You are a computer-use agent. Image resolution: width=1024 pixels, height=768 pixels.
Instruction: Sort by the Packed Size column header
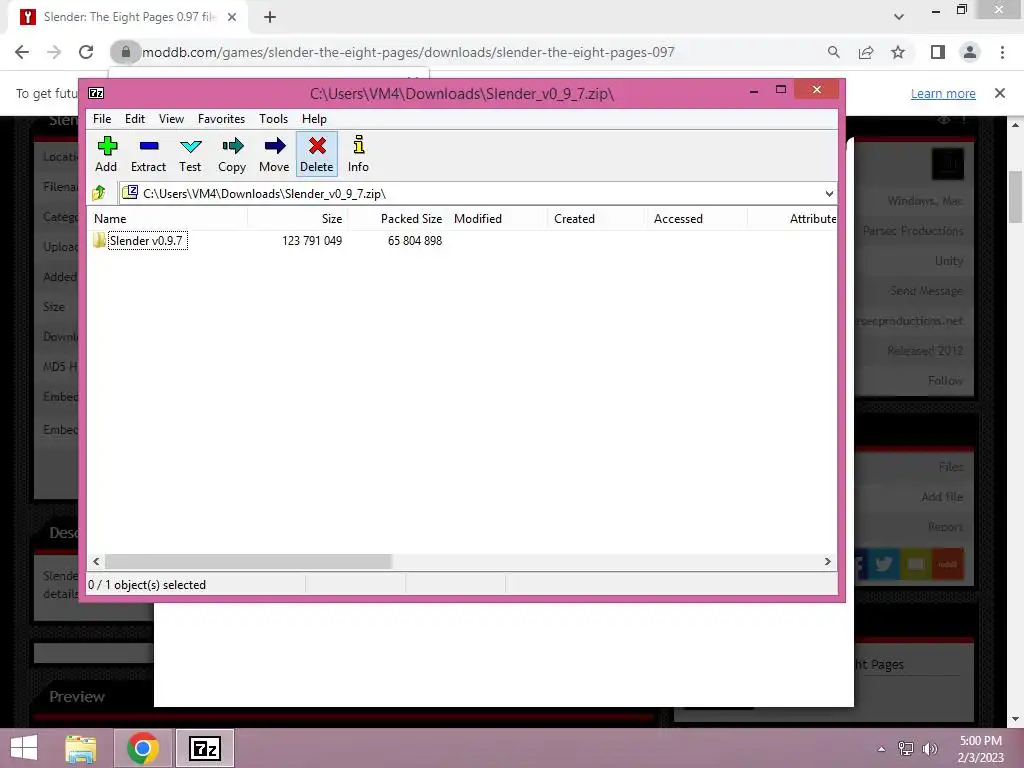pyautogui.click(x=398, y=219)
